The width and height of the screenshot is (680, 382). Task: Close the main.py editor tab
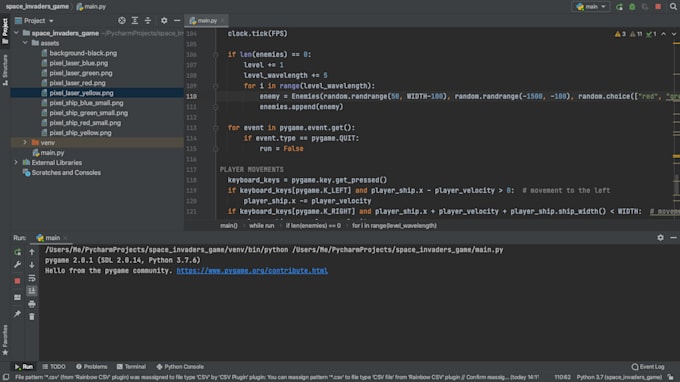click(x=222, y=20)
